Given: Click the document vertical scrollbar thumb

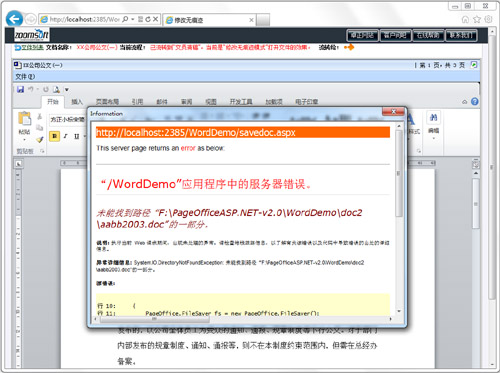Looking at the screenshot, I should point(476,203).
